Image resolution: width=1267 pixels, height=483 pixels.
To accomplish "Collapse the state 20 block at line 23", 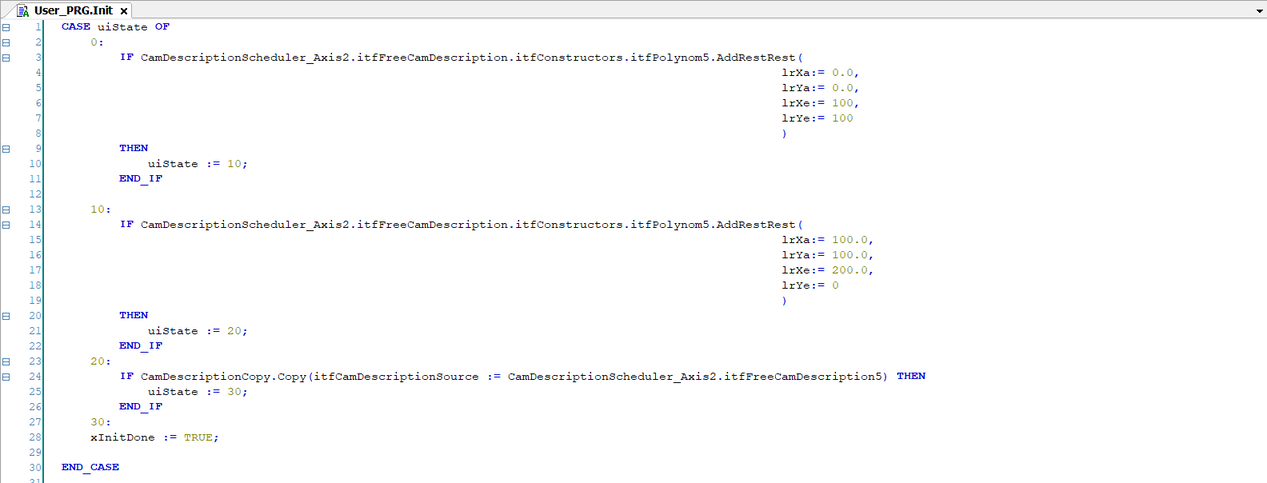I will click(x=6, y=361).
